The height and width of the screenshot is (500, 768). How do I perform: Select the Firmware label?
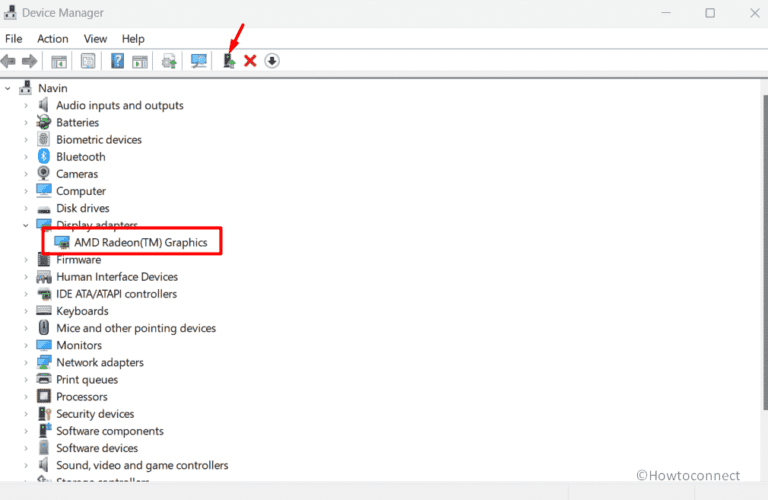click(x=79, y=260)
